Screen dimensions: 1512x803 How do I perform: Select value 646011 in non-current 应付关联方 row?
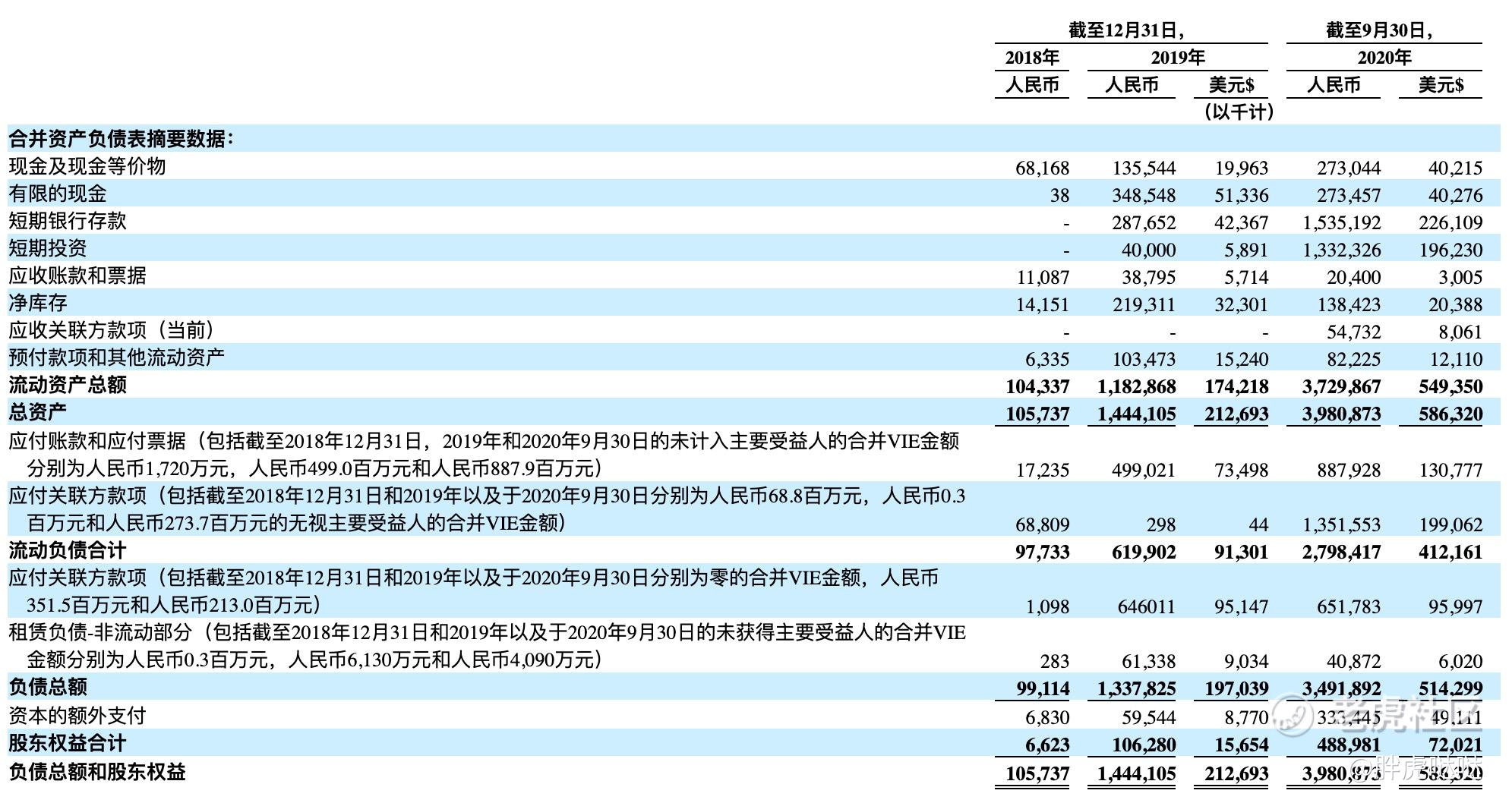pos(1147,606)
